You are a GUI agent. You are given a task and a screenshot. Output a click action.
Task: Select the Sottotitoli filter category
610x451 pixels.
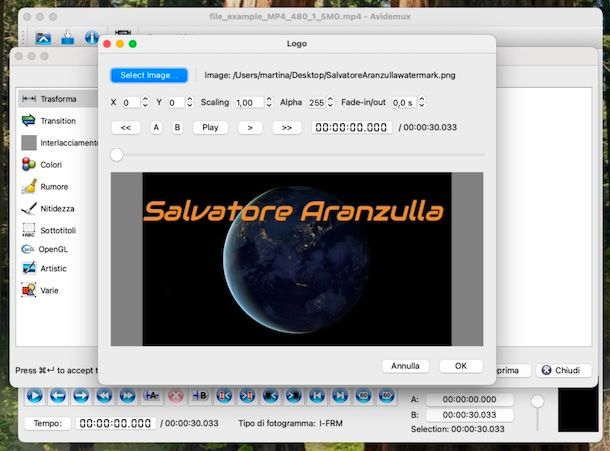[x=58, y=230]
